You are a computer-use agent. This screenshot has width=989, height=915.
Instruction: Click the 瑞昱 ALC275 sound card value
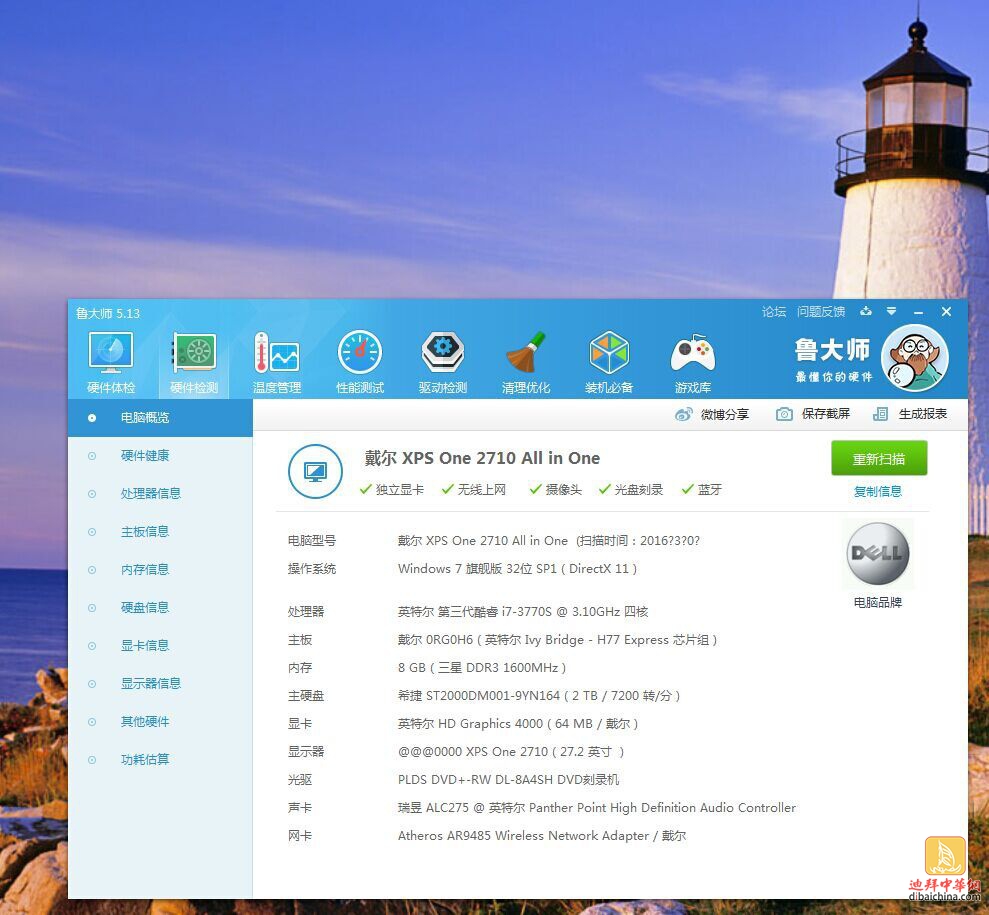click(597, 808)
